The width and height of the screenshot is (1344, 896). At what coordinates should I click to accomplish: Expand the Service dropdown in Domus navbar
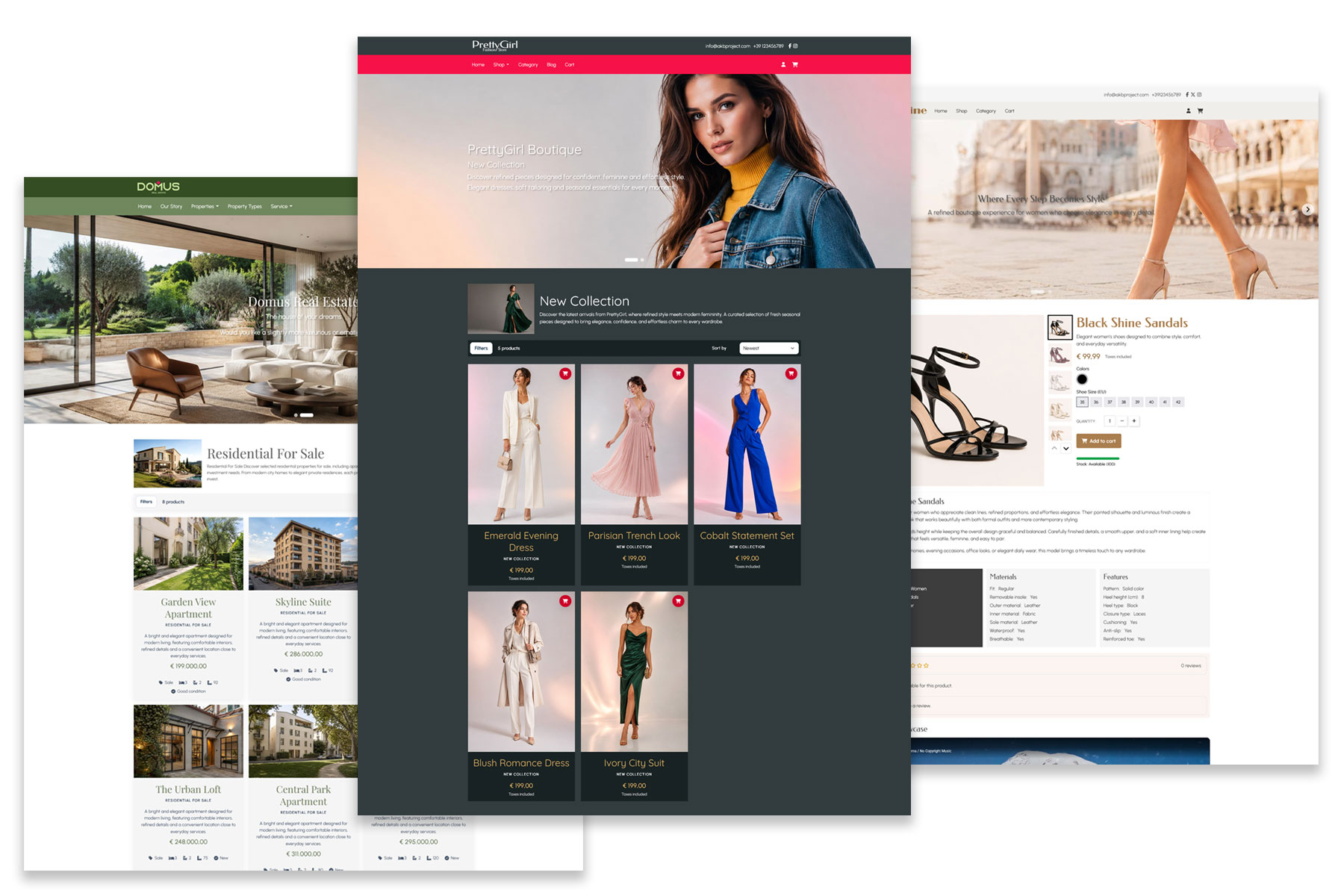click(x=281, y=206)
